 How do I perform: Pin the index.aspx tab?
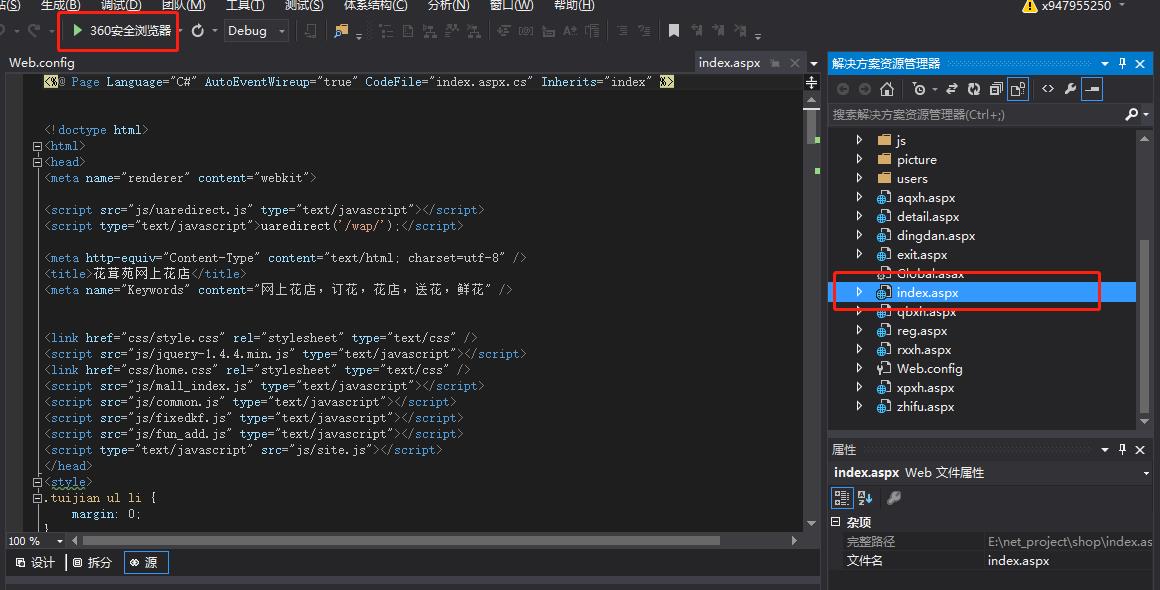point(775,64)
